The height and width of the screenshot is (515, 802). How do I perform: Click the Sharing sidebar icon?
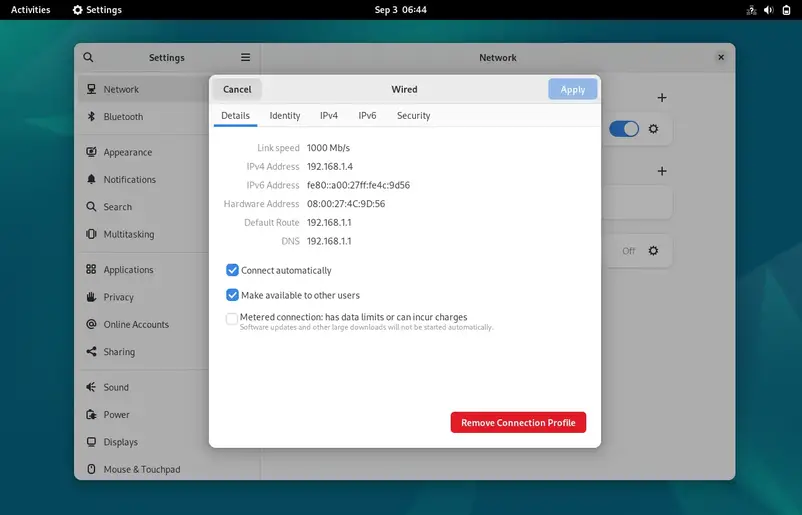click(91, 352)
